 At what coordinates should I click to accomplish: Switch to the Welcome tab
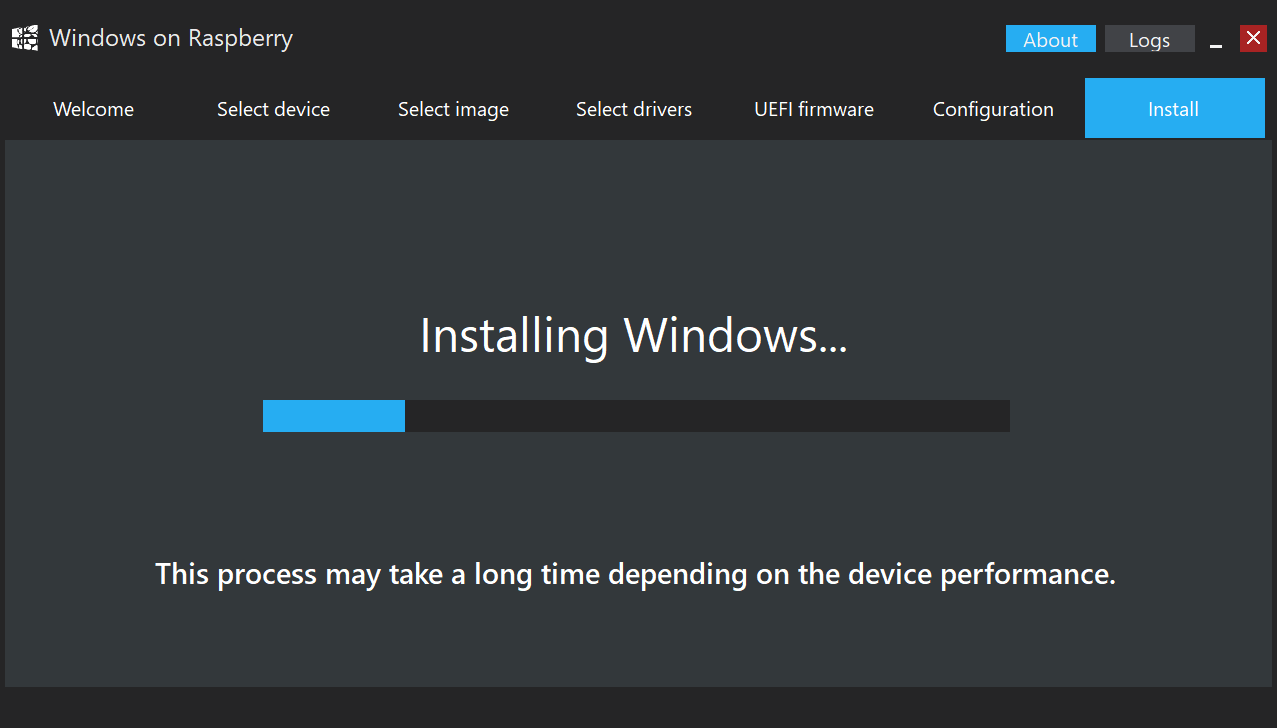[93, 109]
